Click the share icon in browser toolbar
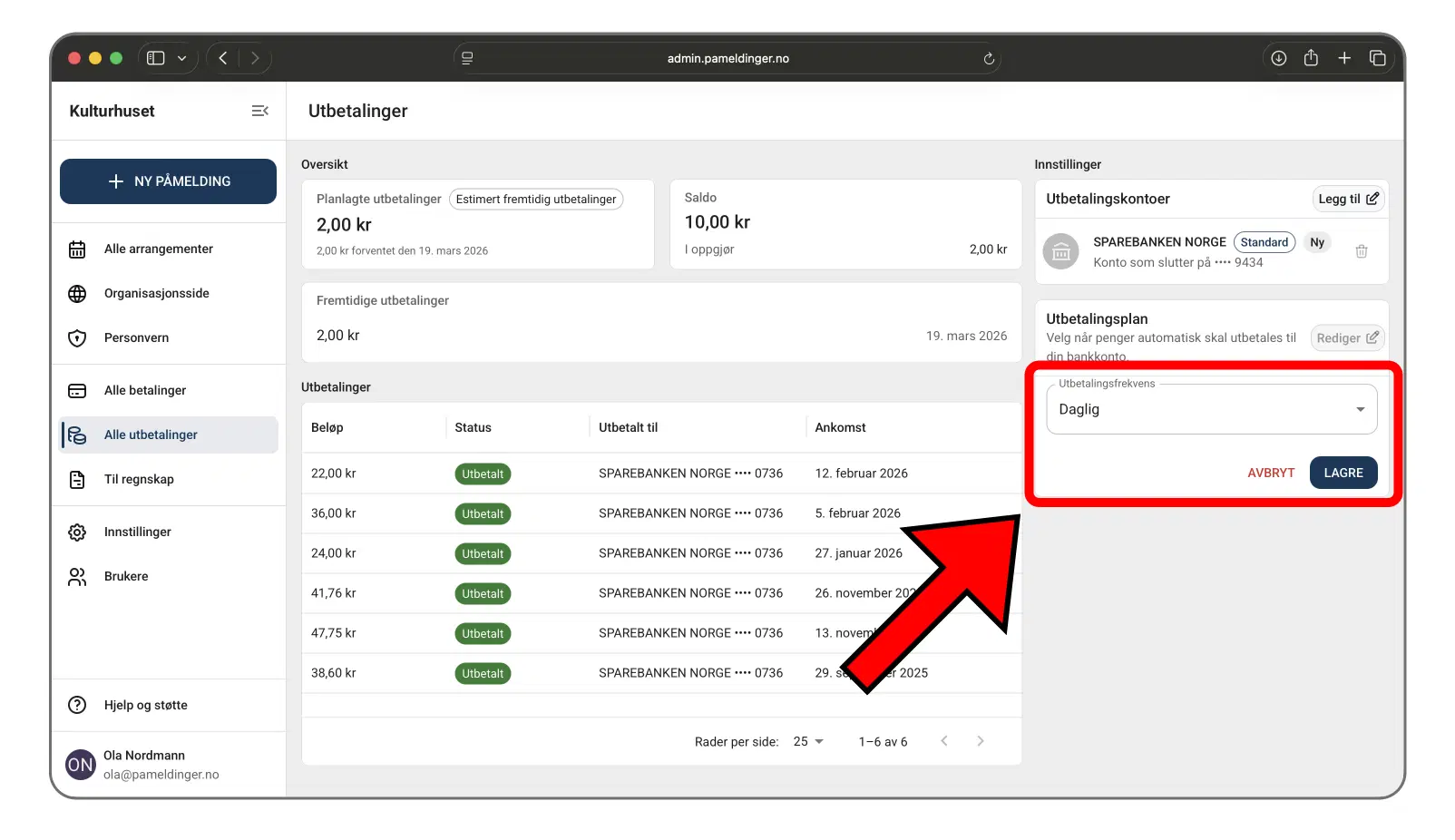 [1311, 58]
